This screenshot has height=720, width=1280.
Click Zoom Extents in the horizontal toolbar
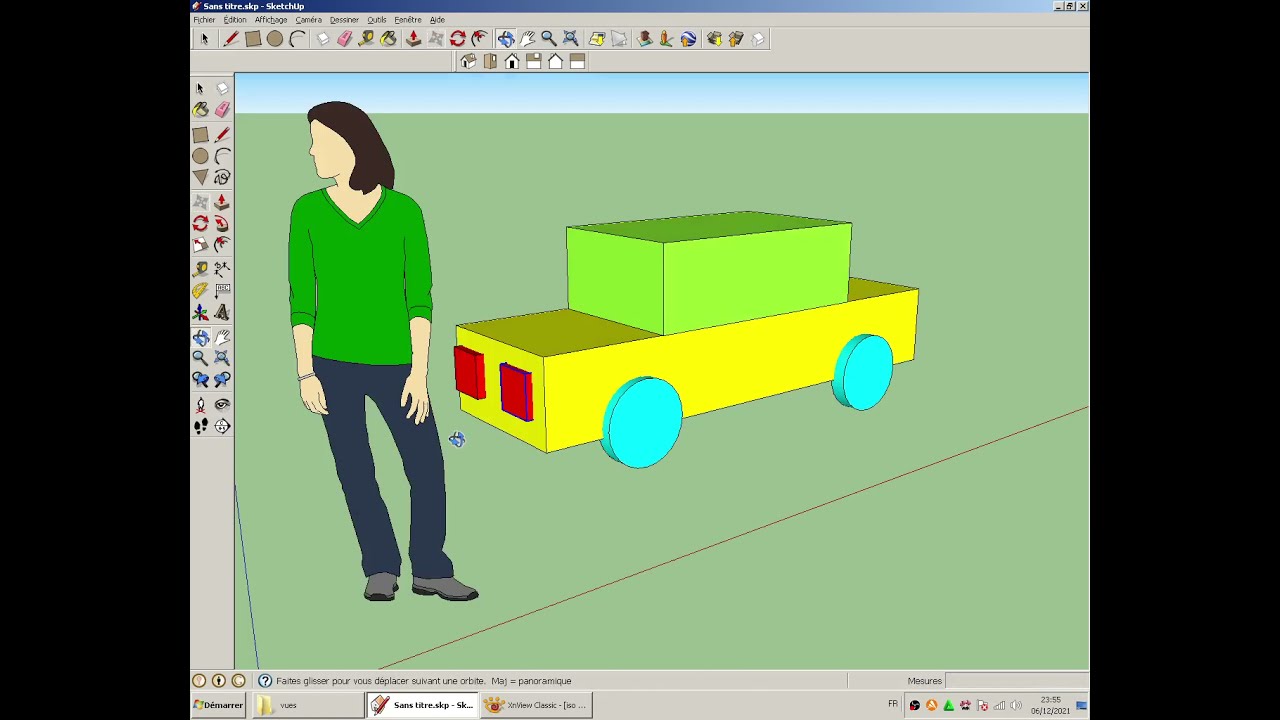point(571,39)
